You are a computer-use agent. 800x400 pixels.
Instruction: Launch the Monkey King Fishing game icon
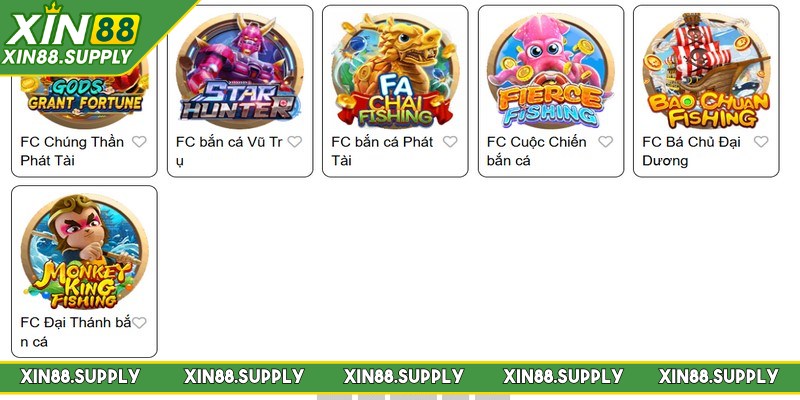pos(85,252)
